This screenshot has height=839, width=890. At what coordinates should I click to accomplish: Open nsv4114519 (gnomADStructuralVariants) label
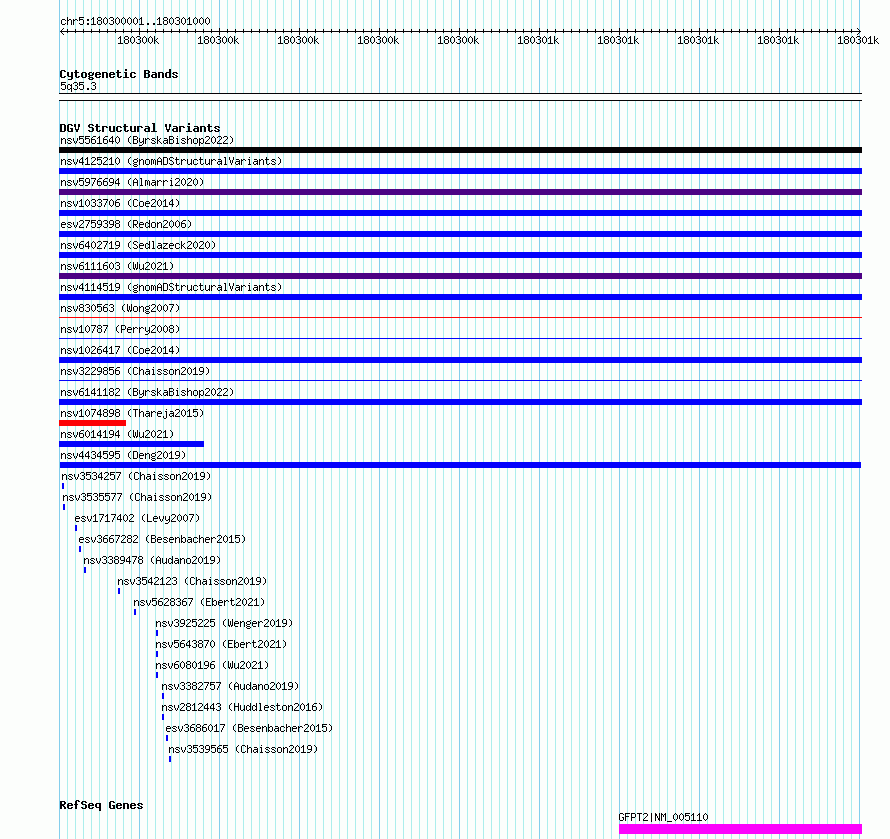tap(171, 287)
